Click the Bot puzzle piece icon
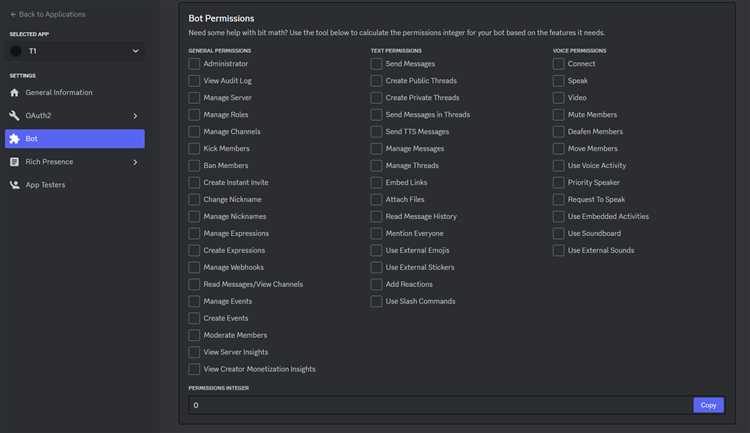Screen dimensions: 750x433 point(14,139)
